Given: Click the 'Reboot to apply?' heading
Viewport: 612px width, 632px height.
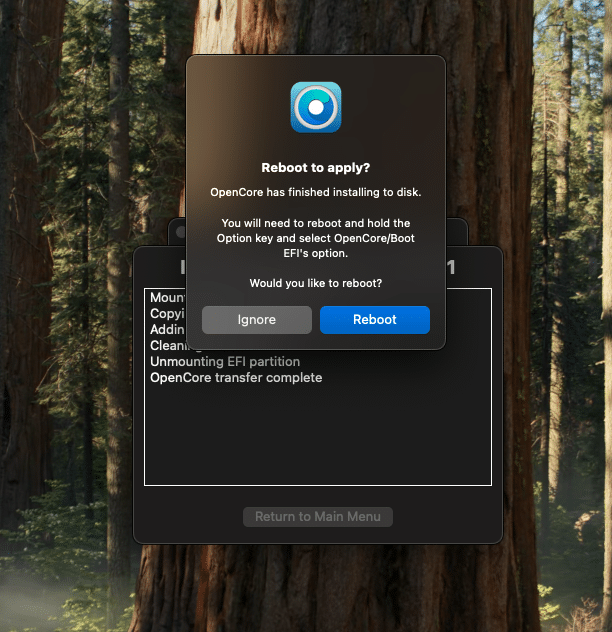Looking at the screenshot, I should [x=316, y=168].
